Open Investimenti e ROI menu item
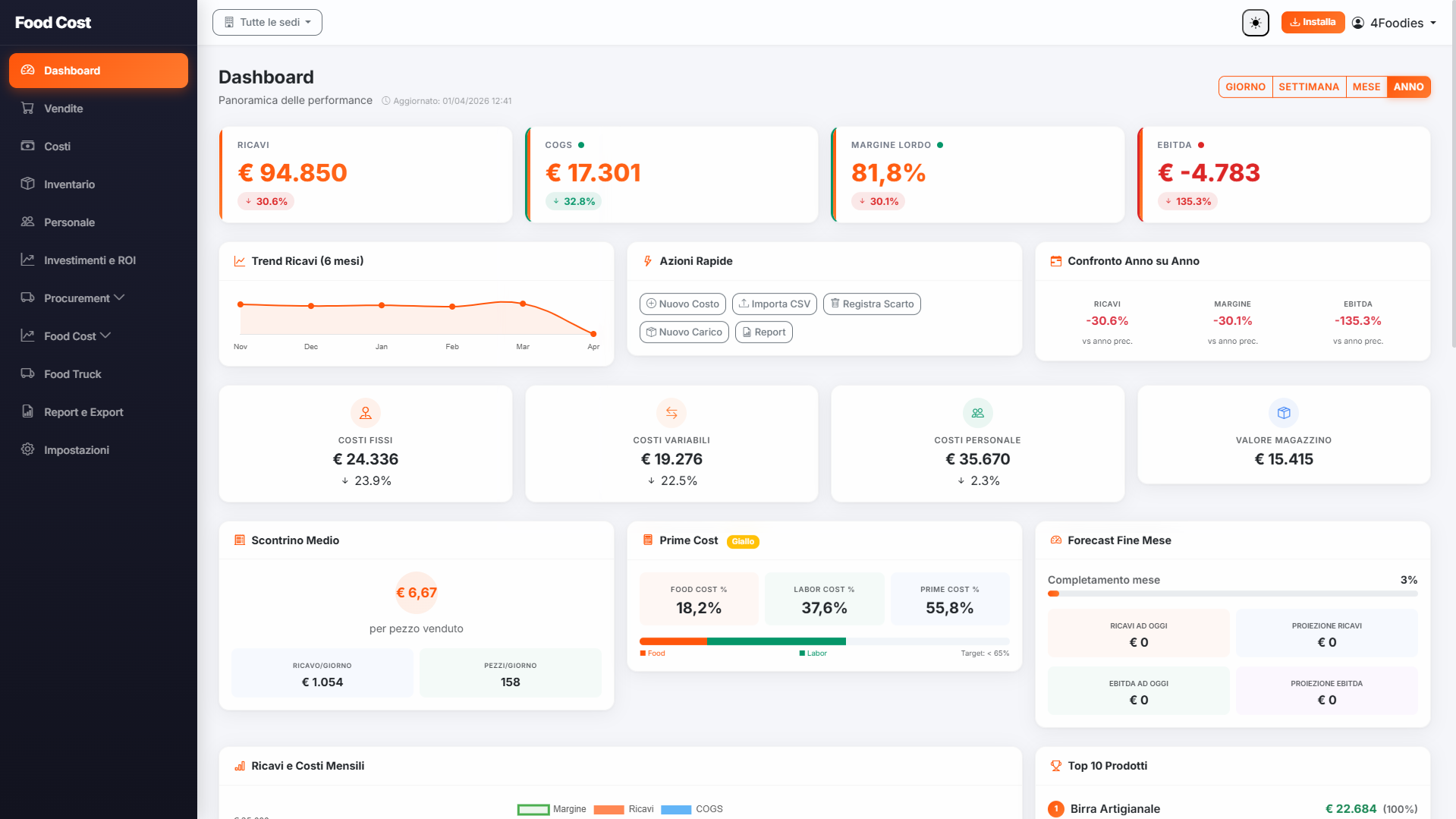The image size is (1456, 819). click(90, 260)
